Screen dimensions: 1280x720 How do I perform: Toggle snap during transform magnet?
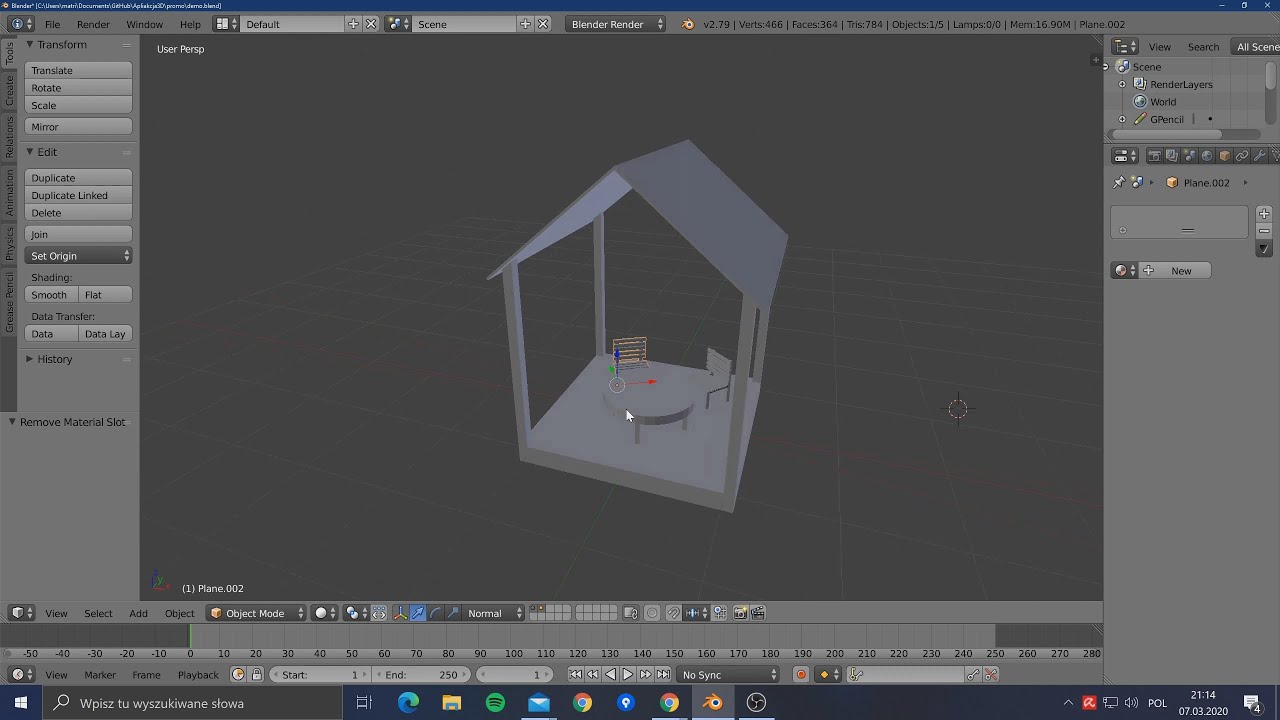(x=673, y=613)
